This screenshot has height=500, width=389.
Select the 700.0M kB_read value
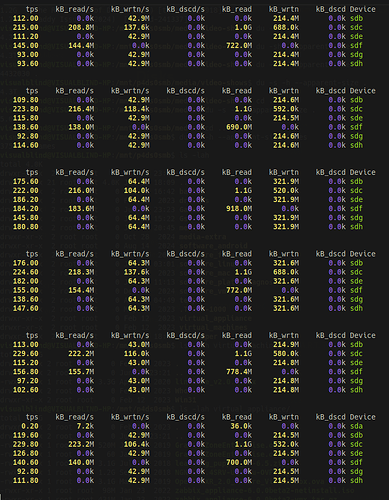pos(239,462)
